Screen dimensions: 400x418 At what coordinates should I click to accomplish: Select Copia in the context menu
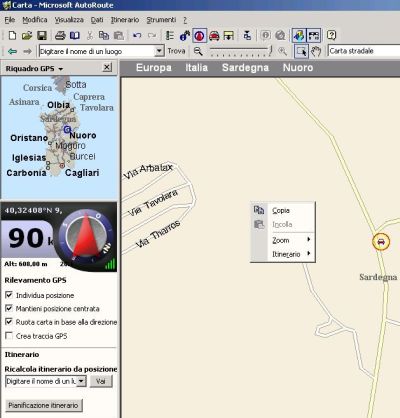(x=283, y=210)
